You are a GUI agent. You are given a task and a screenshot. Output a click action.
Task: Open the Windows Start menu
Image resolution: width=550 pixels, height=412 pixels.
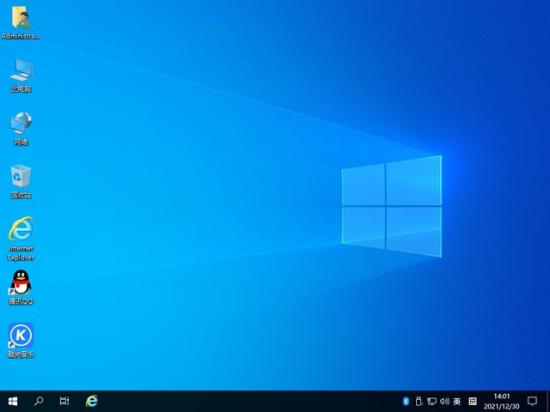(13, 401)
